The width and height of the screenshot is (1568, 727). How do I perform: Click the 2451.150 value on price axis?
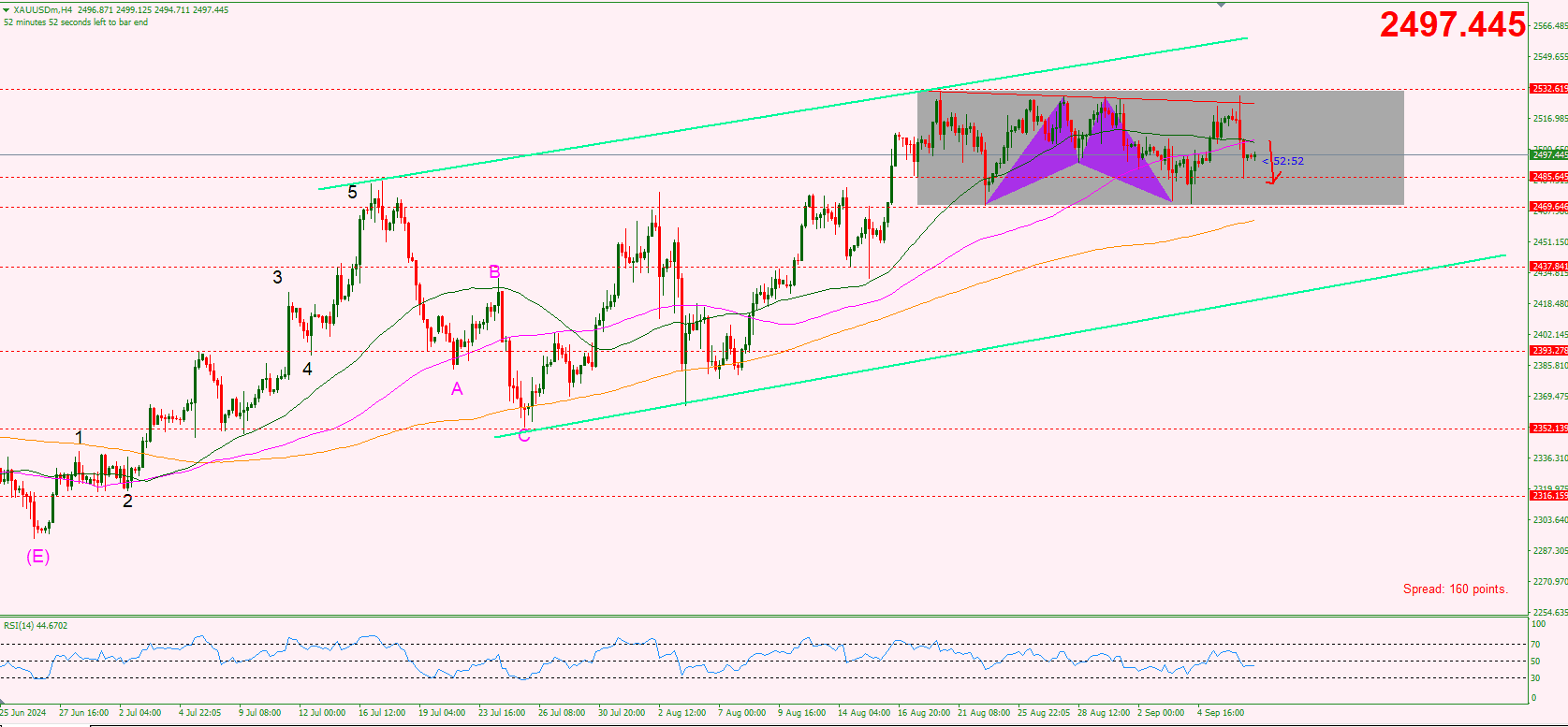(x=1550, y=242)
